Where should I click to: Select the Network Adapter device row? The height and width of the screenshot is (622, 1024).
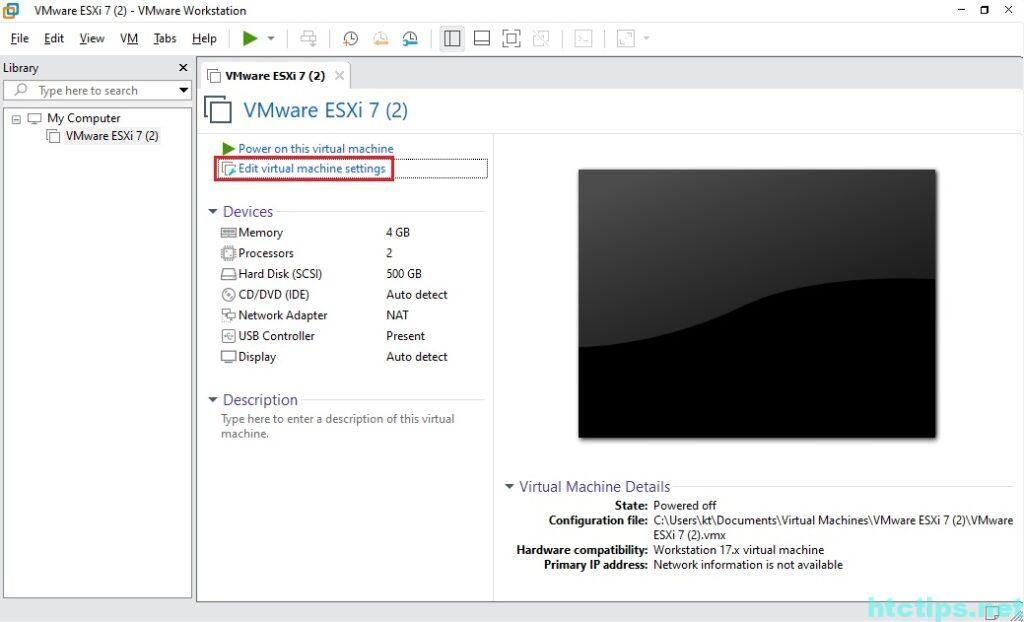tap(353, 315)
